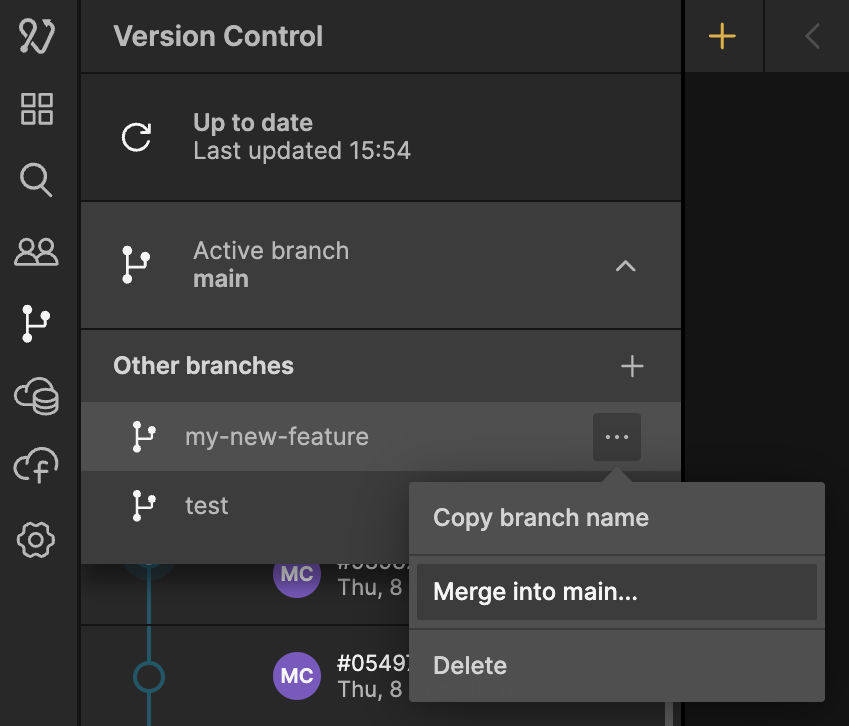Select the test branch
Viewport: 849px width, 726px height.
207,506
